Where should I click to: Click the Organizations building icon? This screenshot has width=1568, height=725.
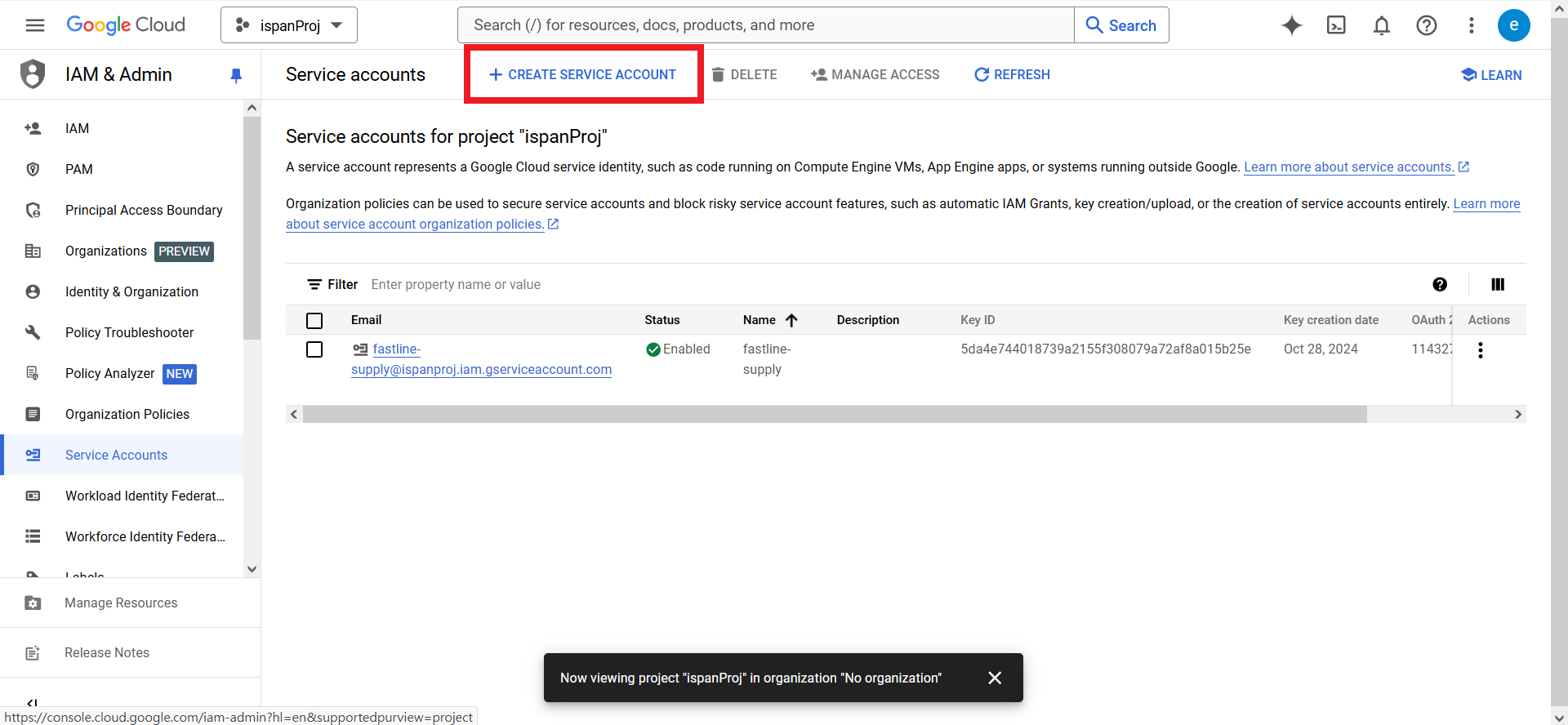(33, 251)
